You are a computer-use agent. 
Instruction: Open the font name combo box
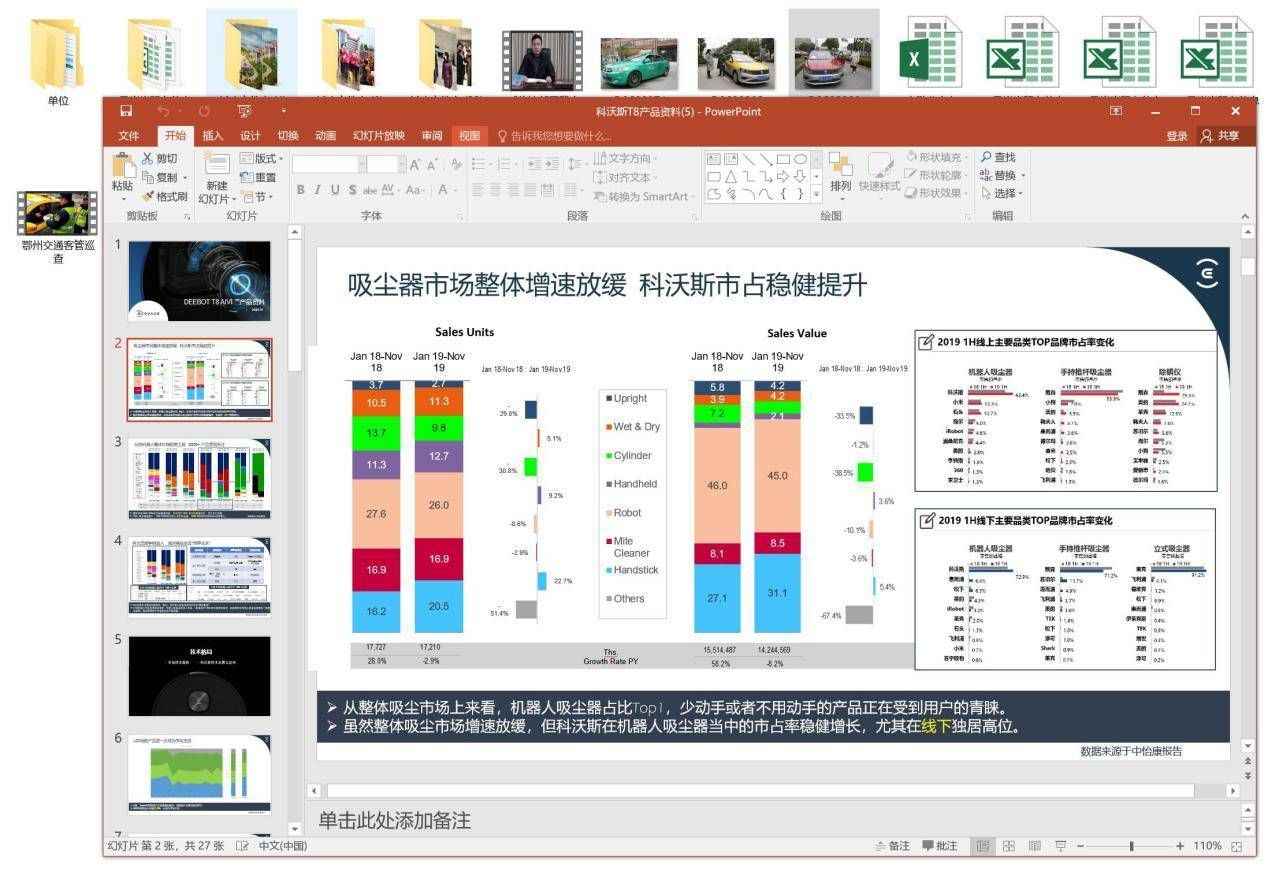click(x=327, y=164)
